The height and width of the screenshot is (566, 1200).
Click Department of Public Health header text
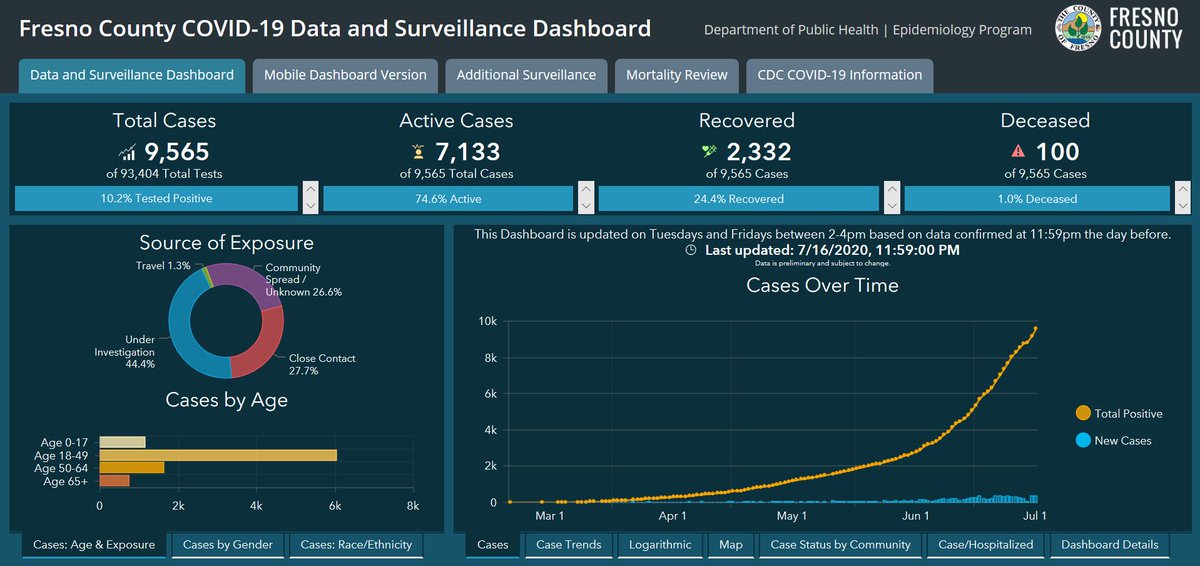pyautogui.click(x=868, y=30)
